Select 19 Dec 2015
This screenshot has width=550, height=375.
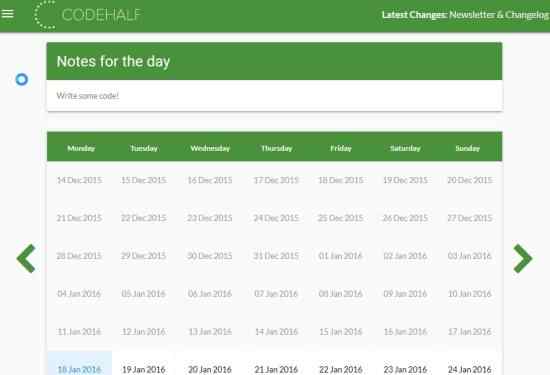click(405, 180)
